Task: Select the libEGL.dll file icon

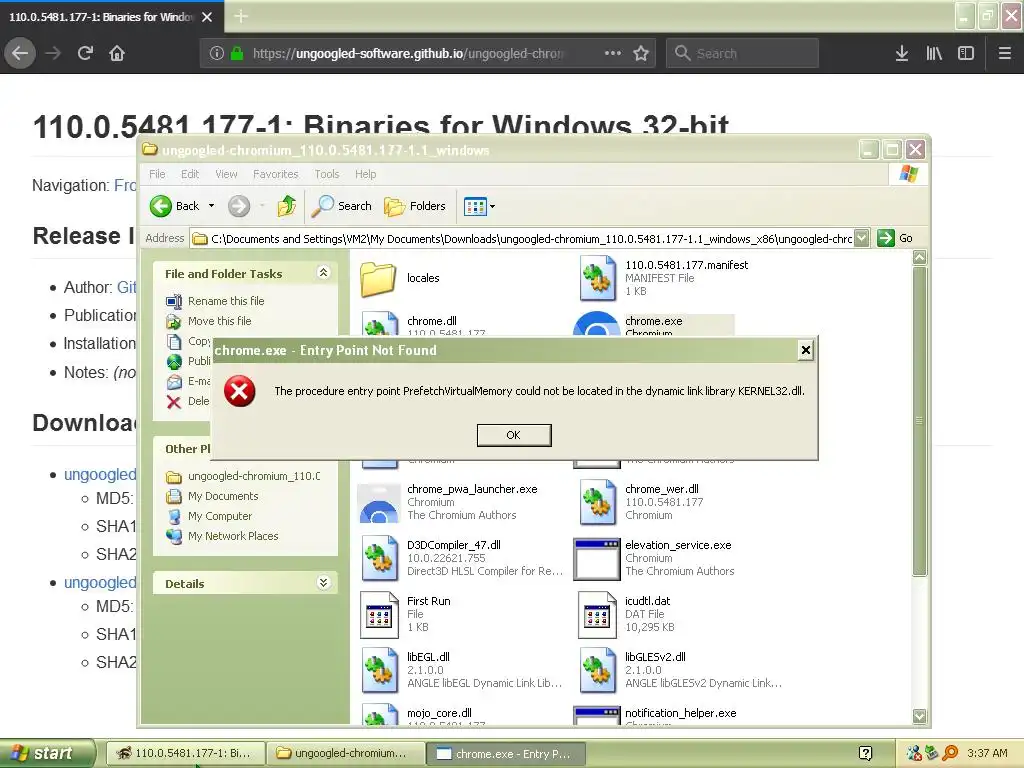Action: coord(379,671)
